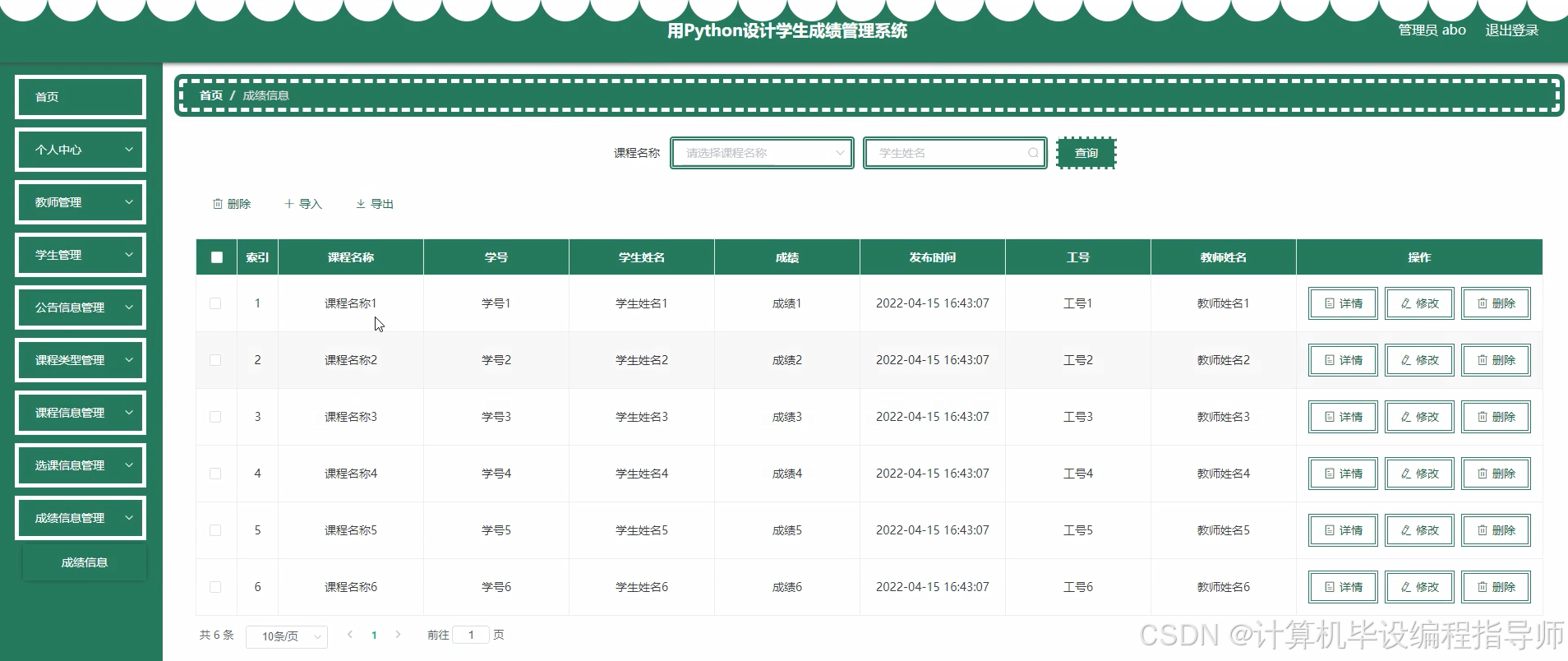This screenshot has width=1568, height=661.
Task: Focus the 学生姓名 search input
Action: point(955,153)
